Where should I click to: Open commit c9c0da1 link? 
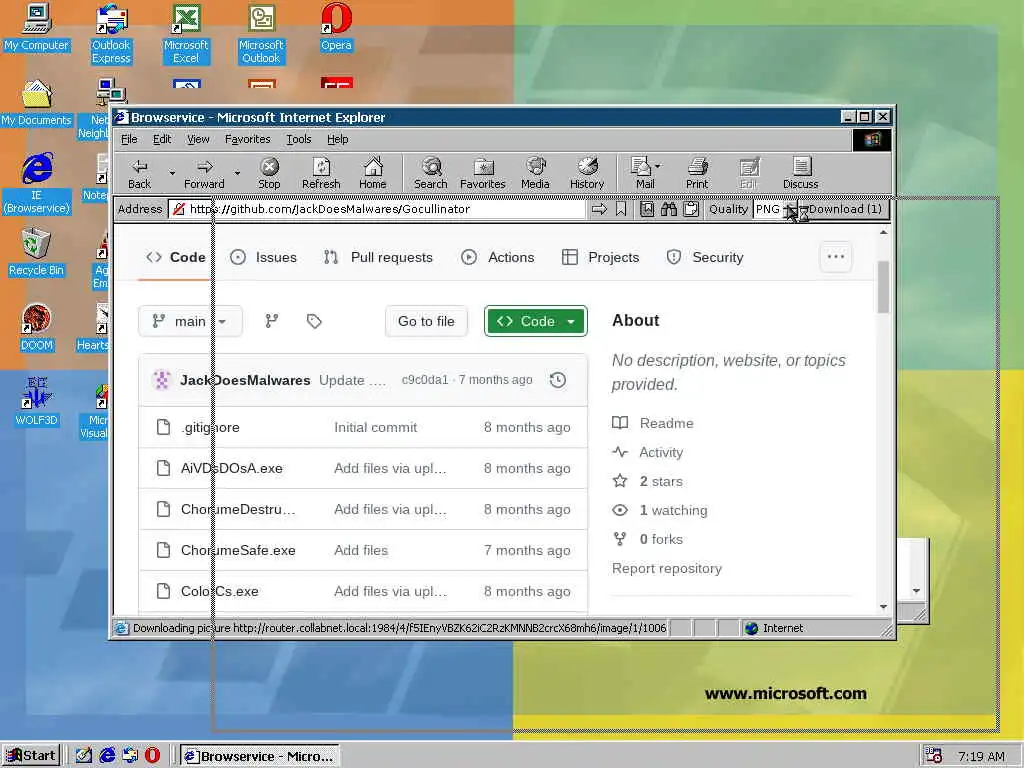pyautogui.click(x=425, y=380)
